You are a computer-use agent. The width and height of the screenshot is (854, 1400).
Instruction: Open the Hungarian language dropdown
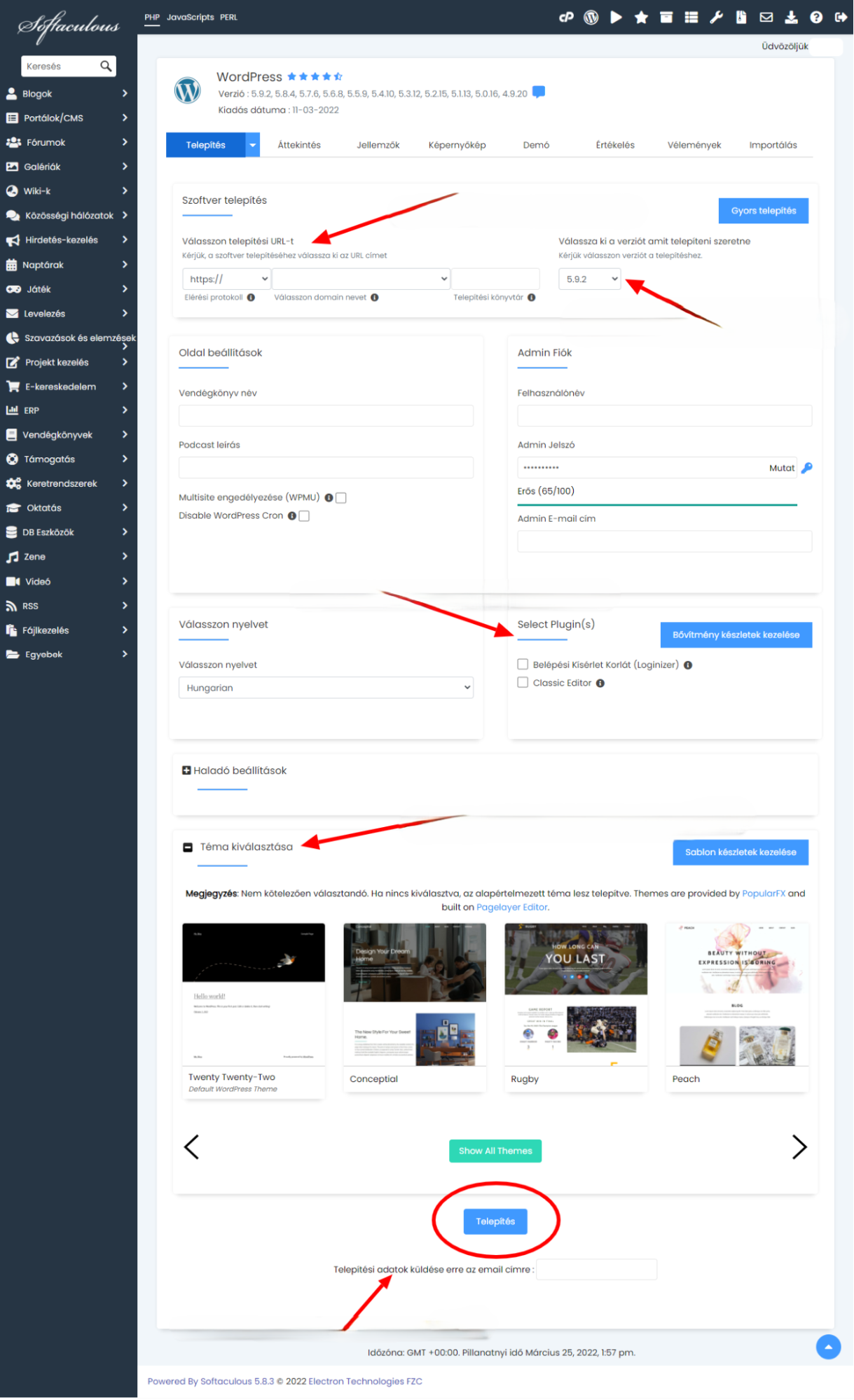point(326,688)
